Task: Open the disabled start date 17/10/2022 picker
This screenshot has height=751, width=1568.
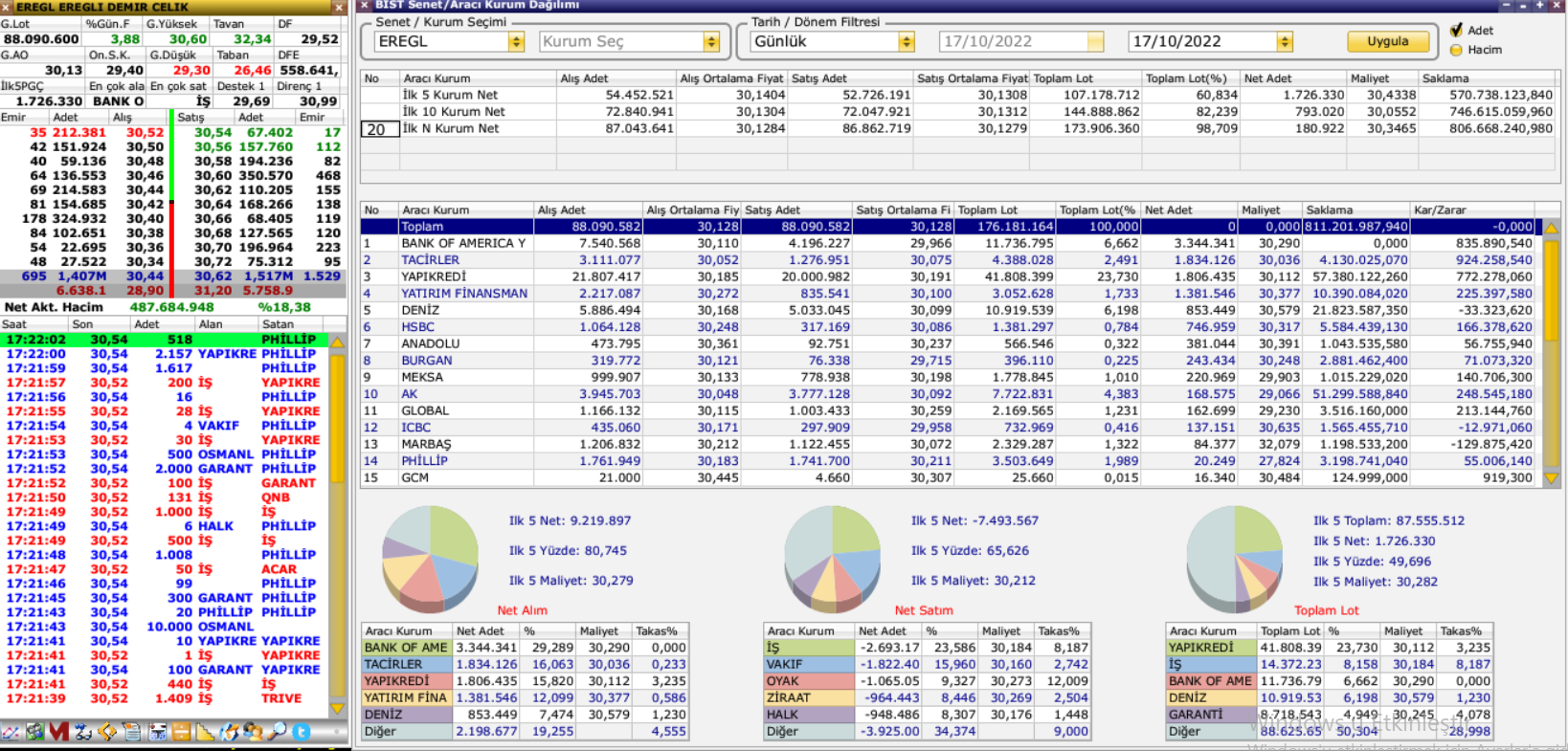Action: (1095, 42)
